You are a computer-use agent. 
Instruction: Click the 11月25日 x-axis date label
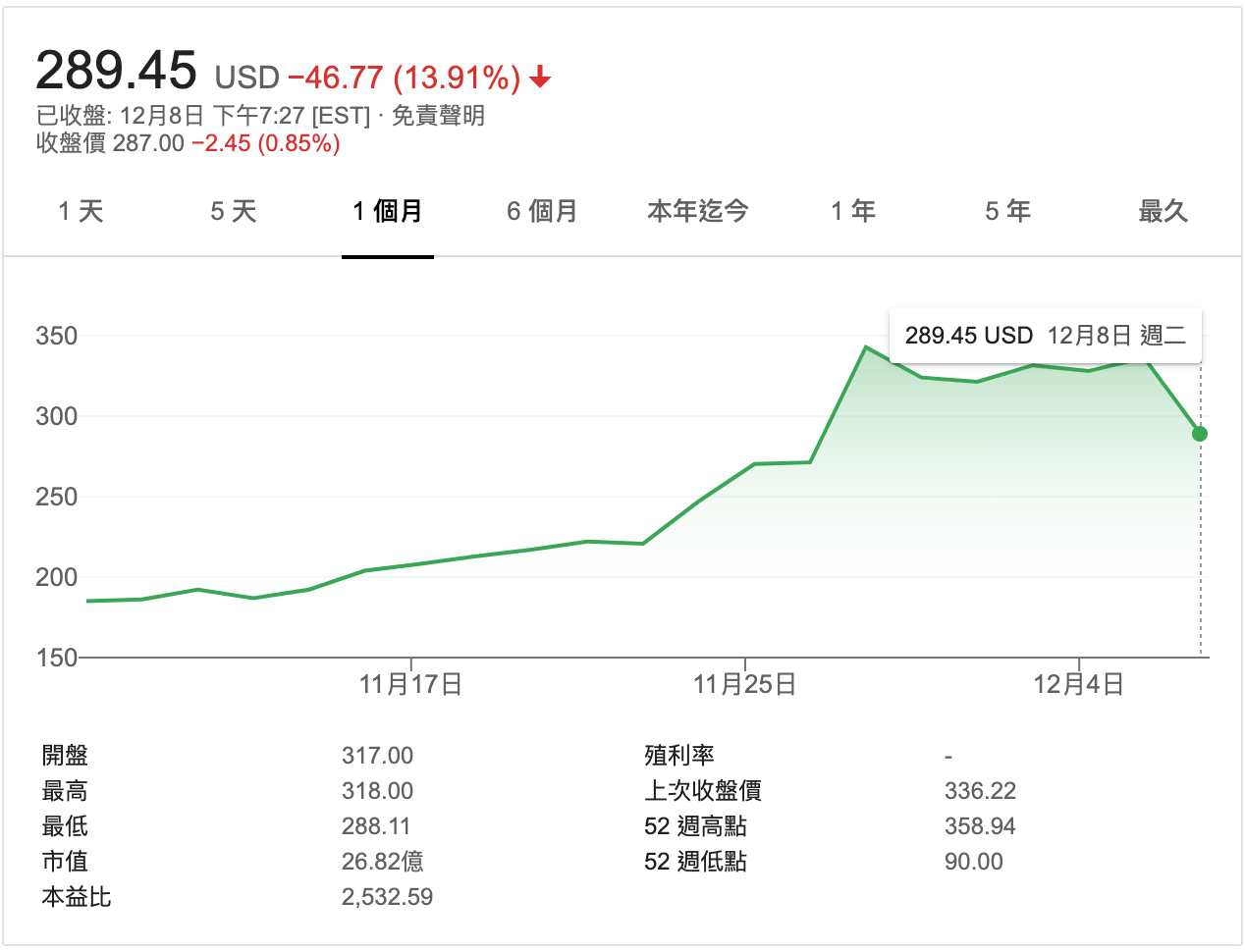point(744,684)
